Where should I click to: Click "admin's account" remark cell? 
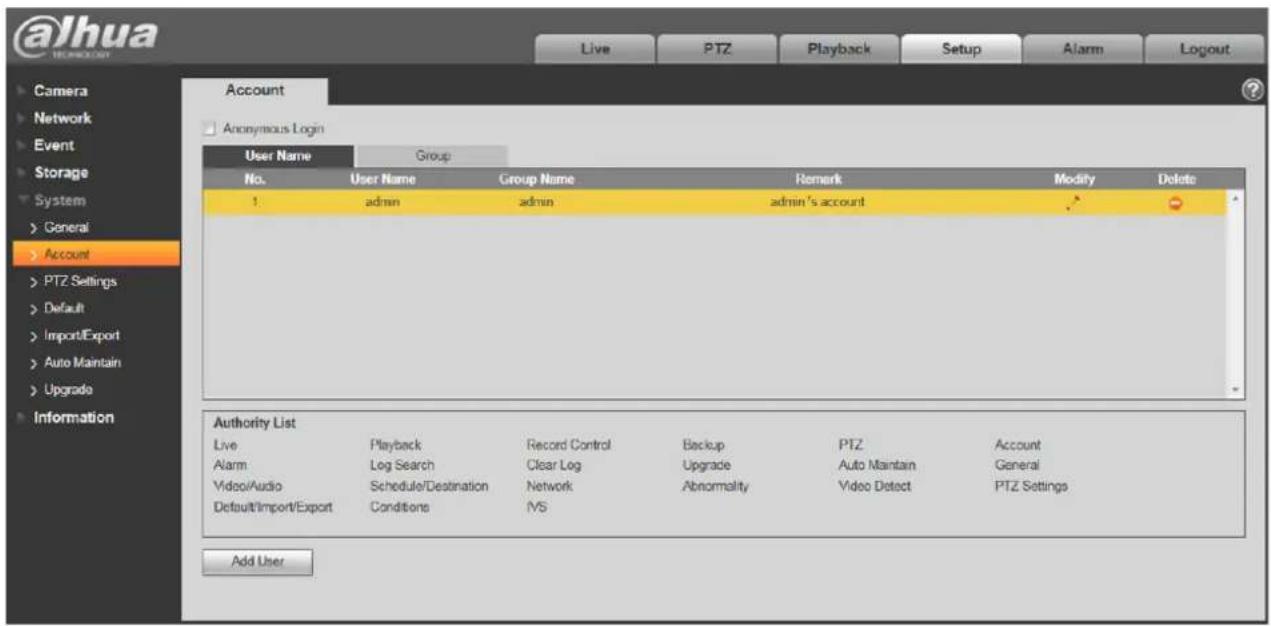pos(817,202)
